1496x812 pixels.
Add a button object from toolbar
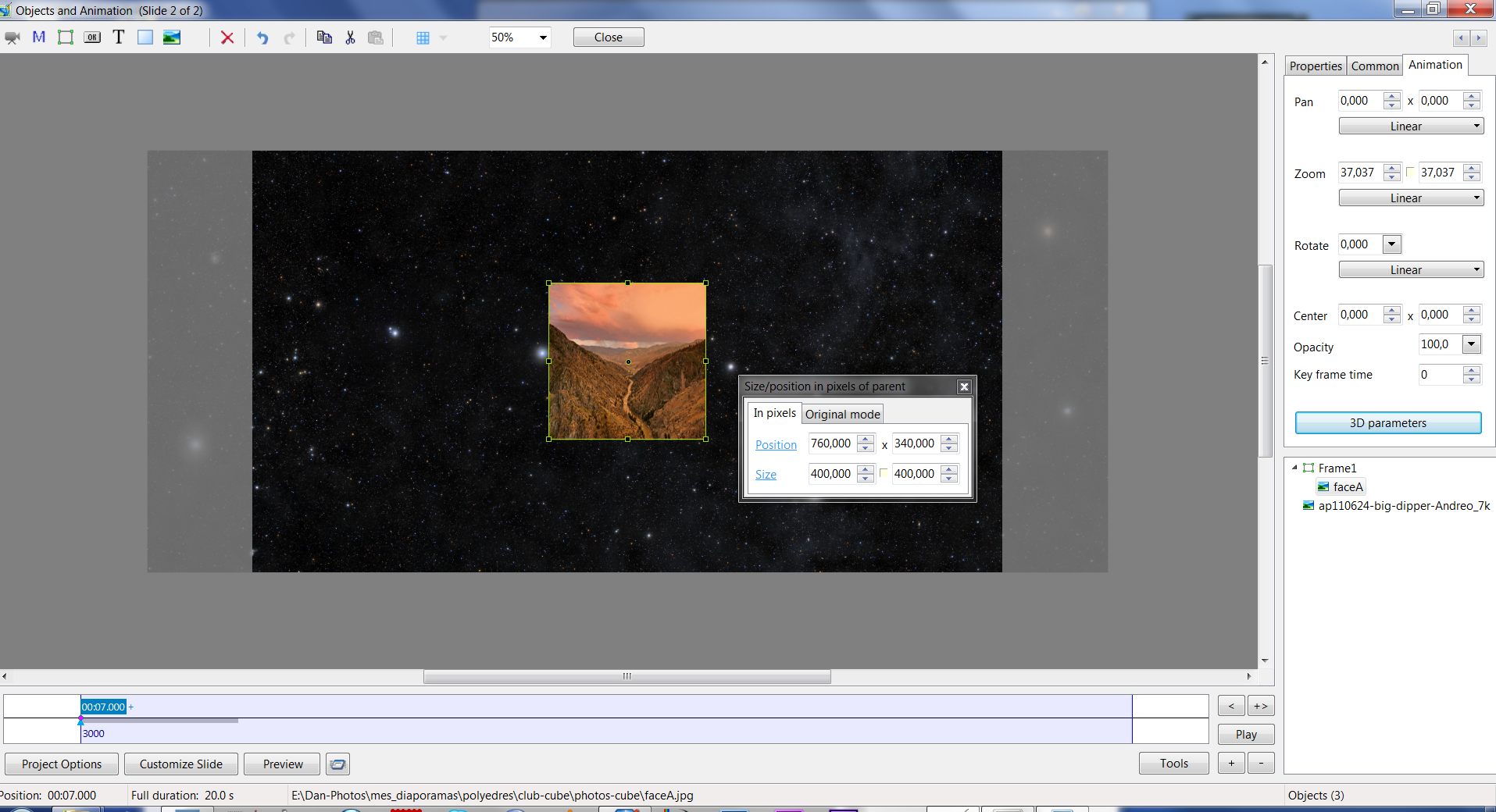click(x=92, y=37)
